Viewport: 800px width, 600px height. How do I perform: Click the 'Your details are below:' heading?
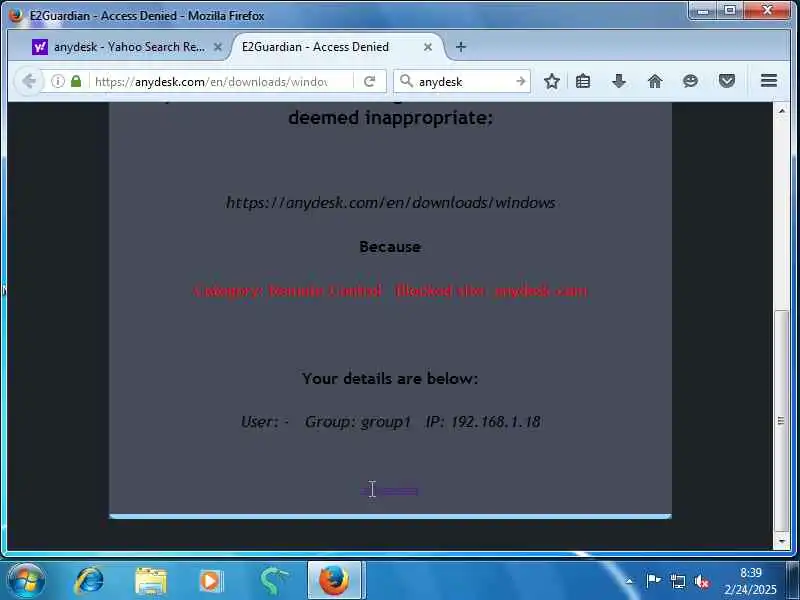point(390,379)
